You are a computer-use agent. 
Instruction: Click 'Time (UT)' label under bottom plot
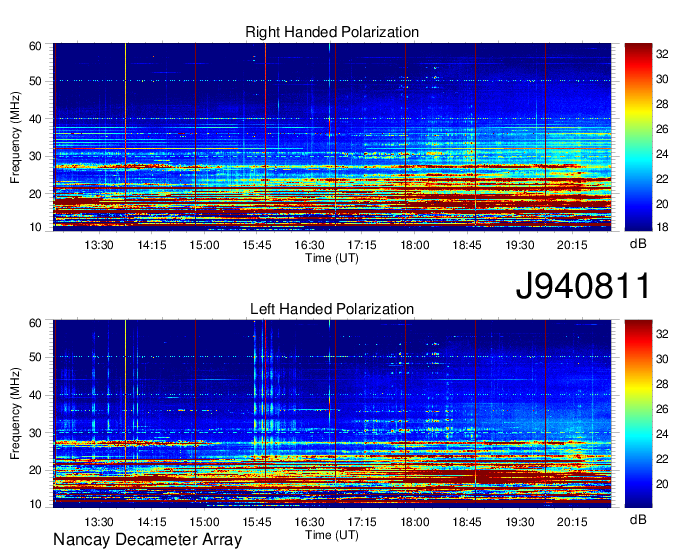tap(332, 535)
